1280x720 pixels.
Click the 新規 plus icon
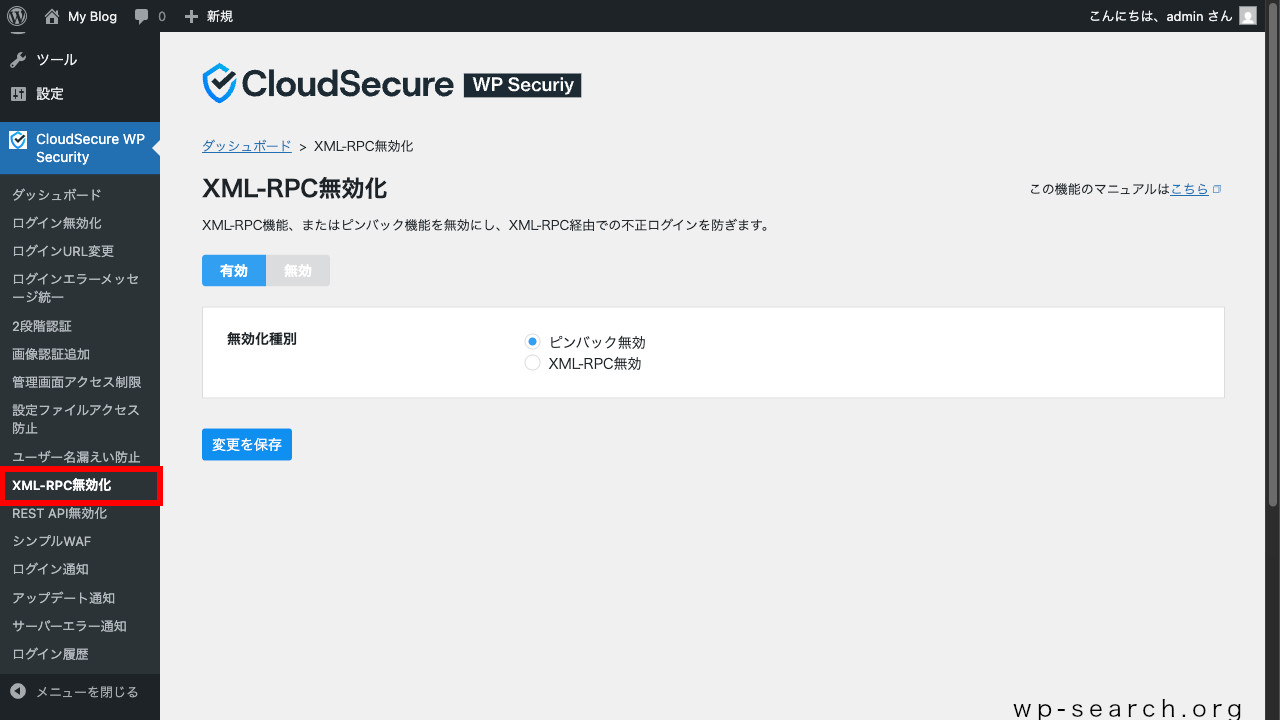tap(190, 15)
